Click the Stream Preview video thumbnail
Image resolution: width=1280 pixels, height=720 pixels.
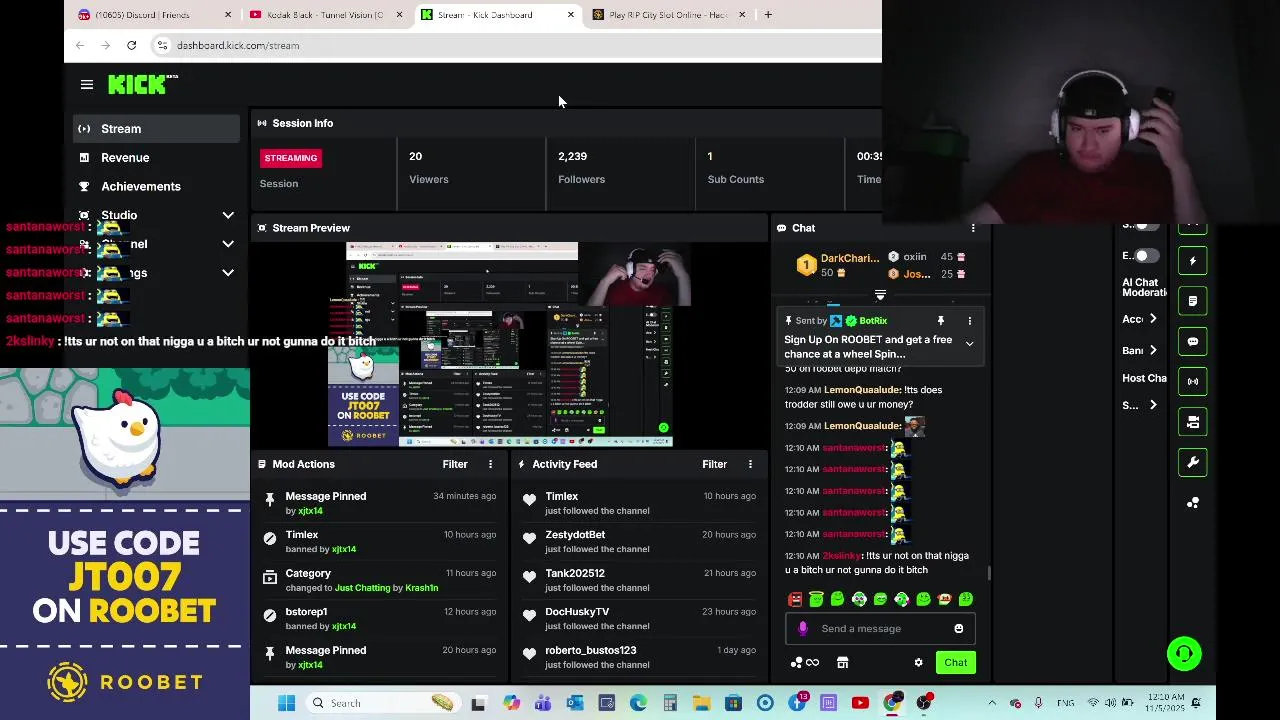[x=509, y=344]
